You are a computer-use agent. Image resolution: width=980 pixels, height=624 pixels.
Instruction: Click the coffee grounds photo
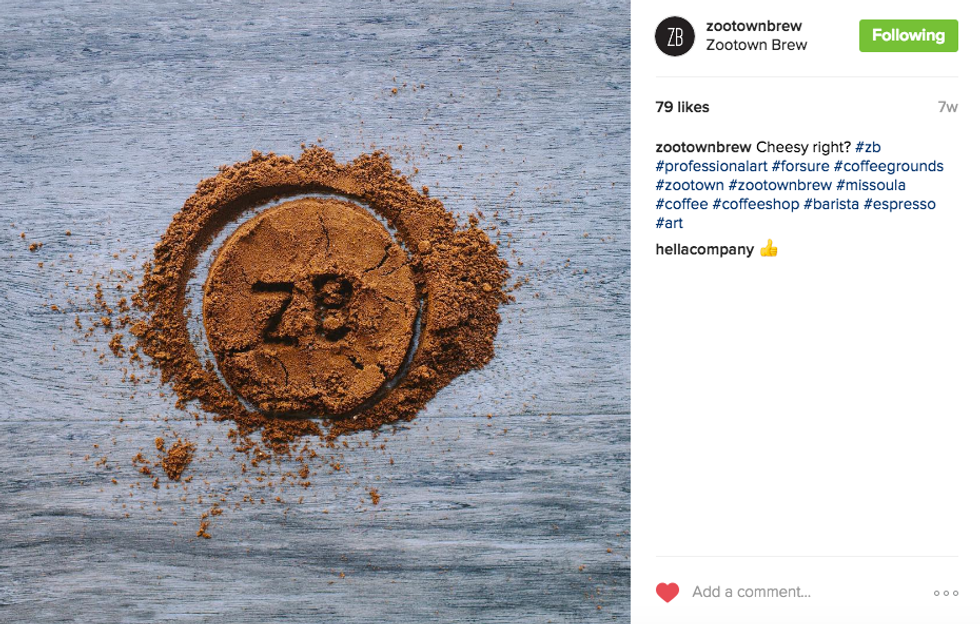[x=315, y=312]
